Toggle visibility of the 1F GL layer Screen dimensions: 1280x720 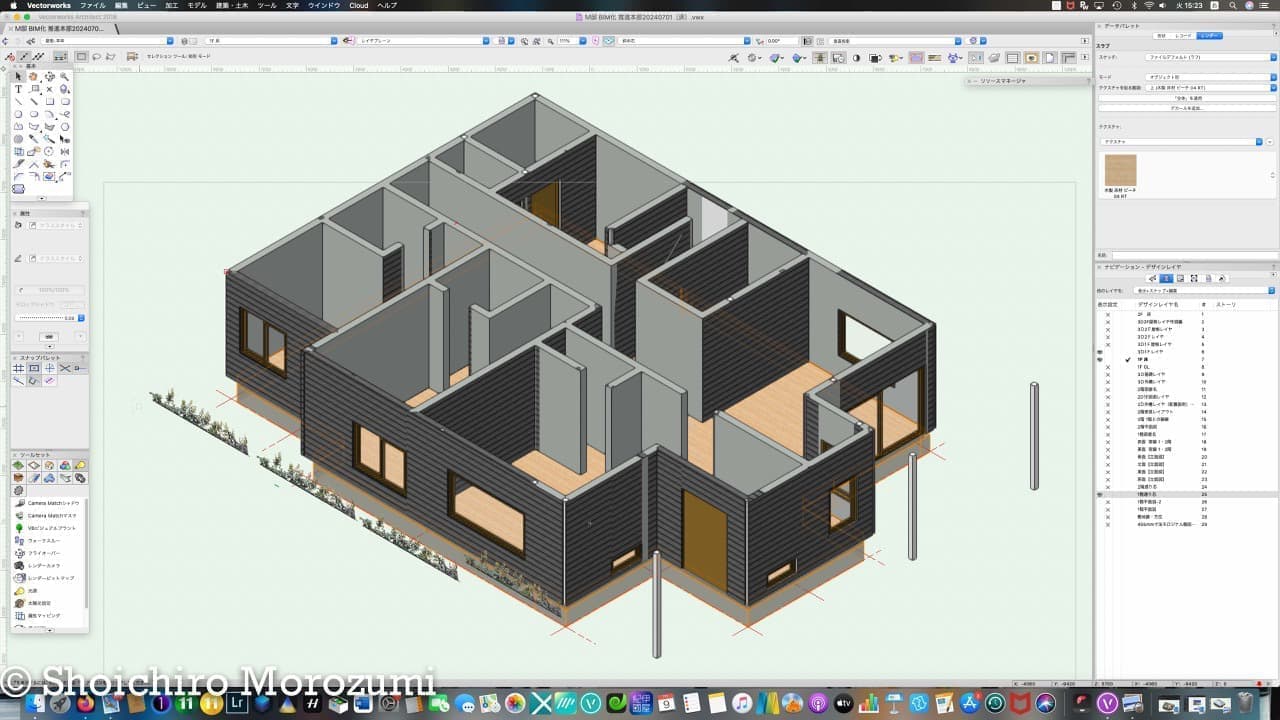[x=1107, y=367]
